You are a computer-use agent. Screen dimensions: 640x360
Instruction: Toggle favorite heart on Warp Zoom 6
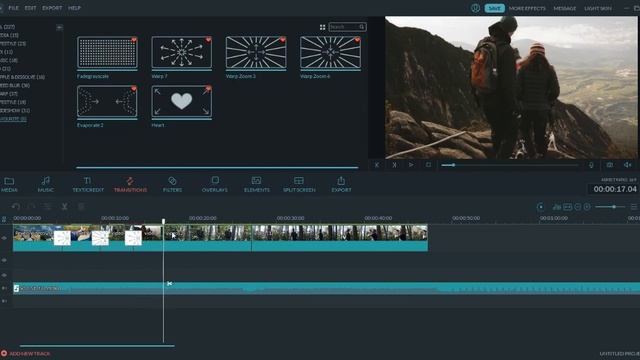click(357, 40)
